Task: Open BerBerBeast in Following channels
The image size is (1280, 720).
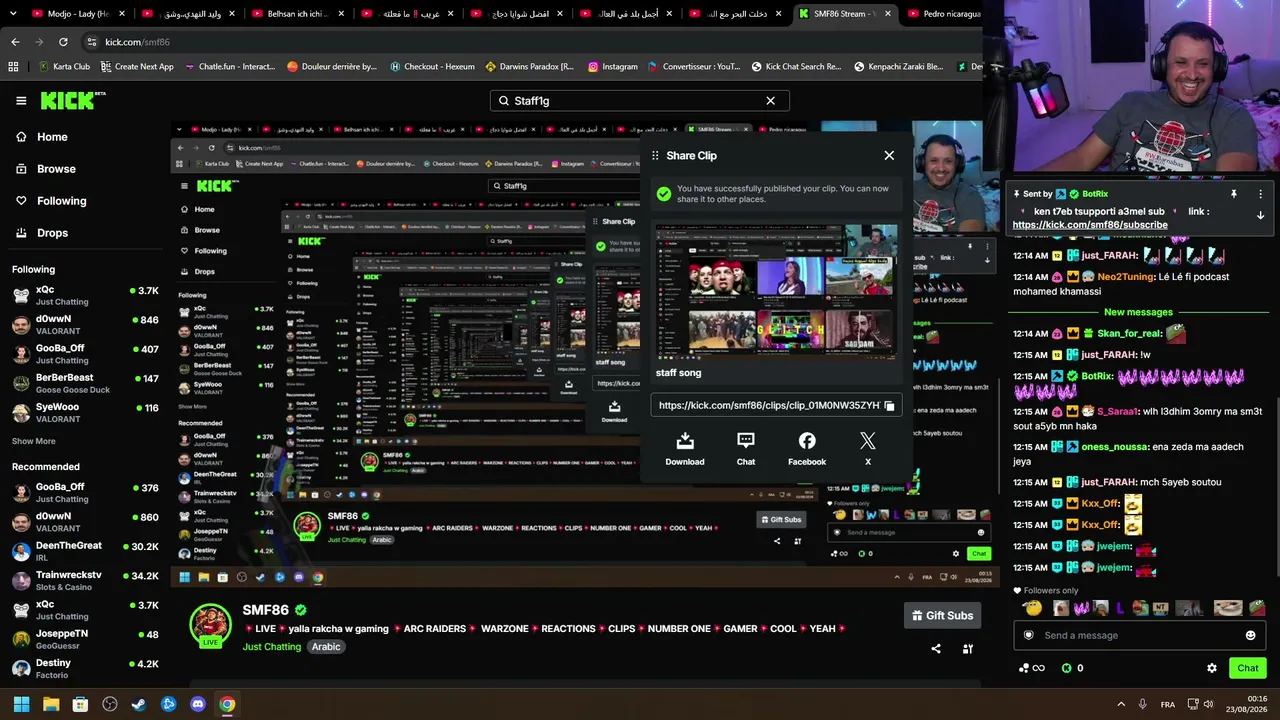Action: (85, 383)
